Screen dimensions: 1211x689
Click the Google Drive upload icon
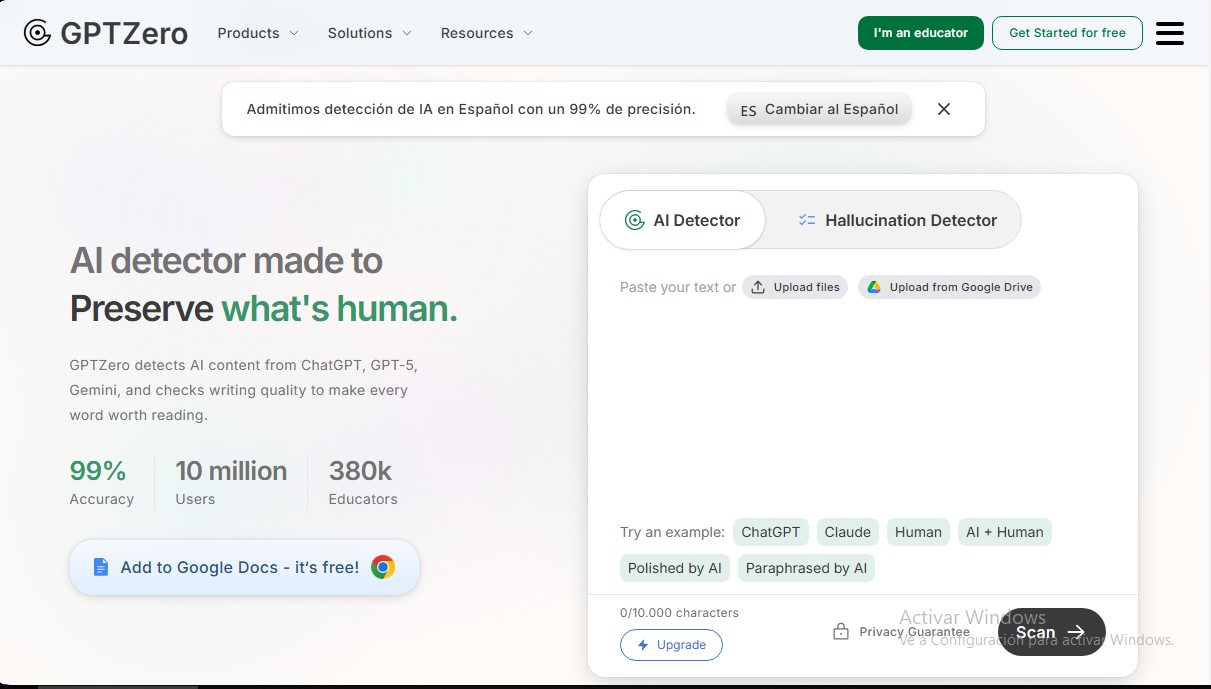click(x=872, y=287)
